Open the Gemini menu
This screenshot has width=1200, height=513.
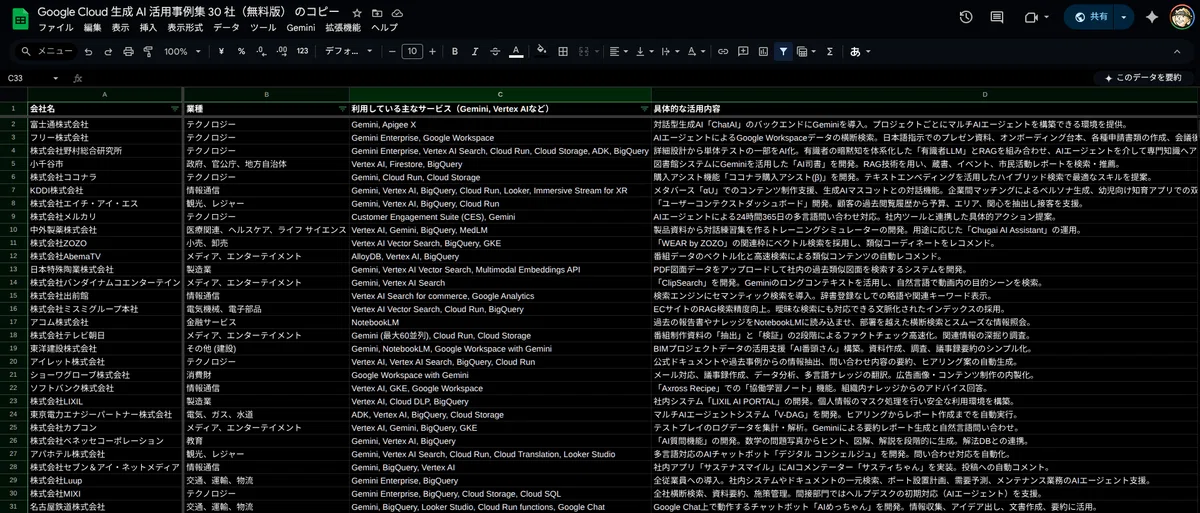coord(300,28)
